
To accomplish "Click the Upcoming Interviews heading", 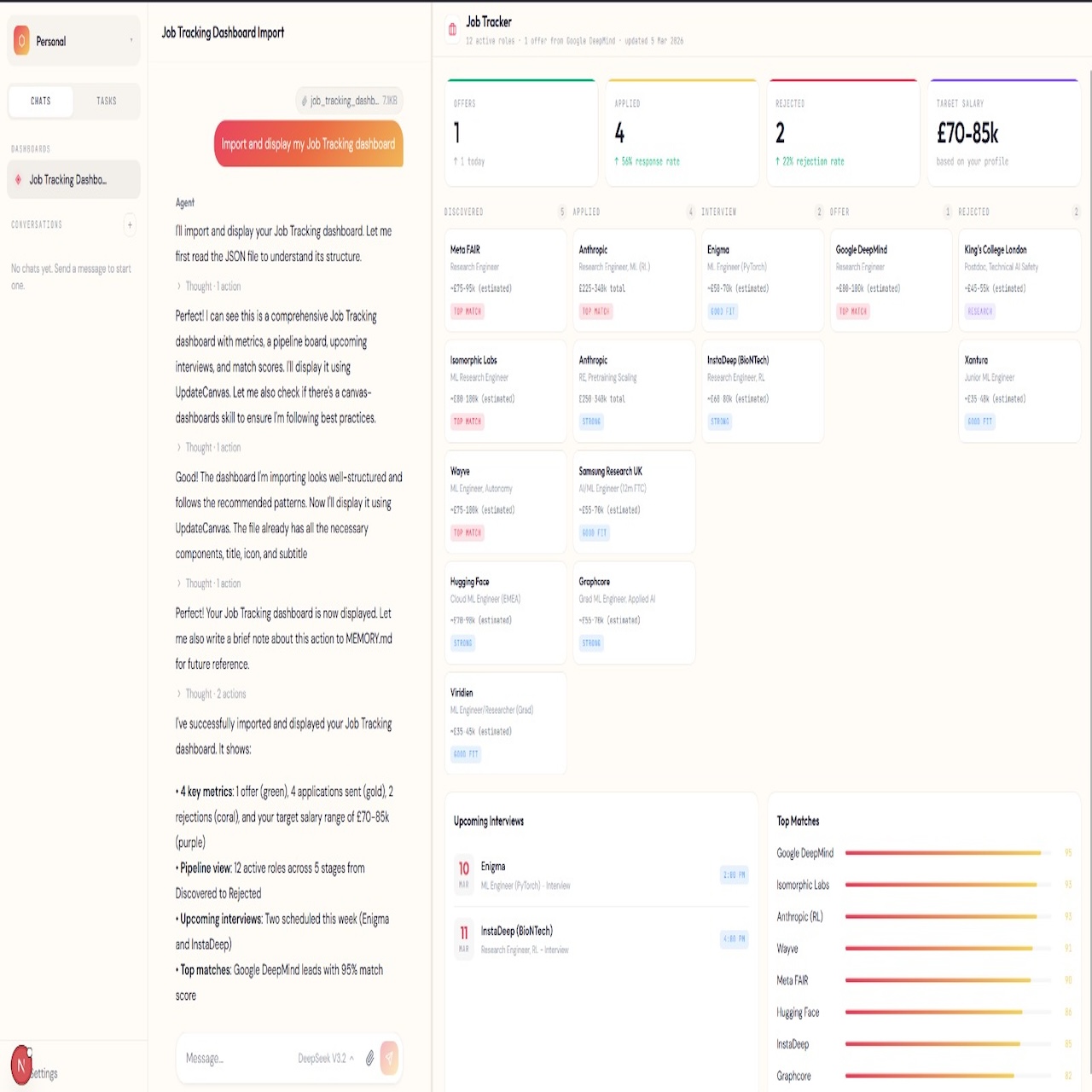I will [x=489, y=821].
